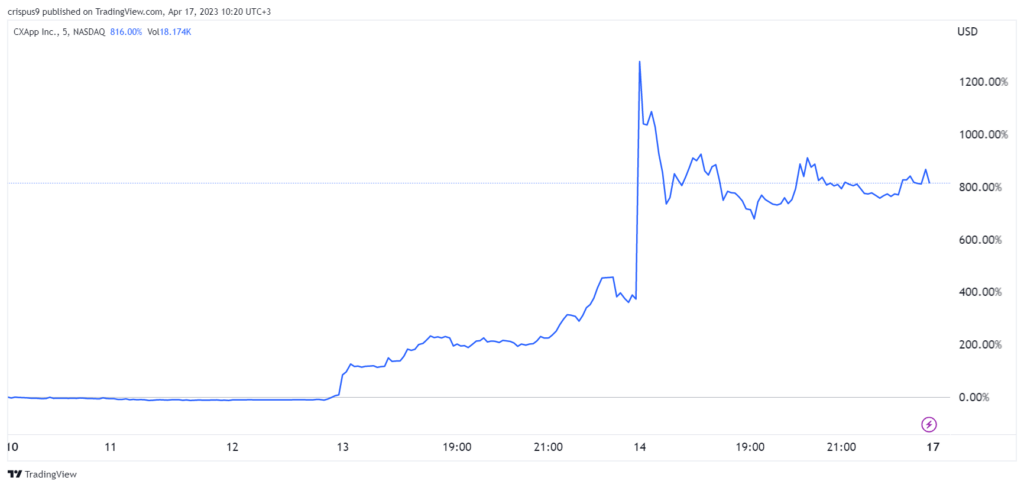This screenshot has height=487, width=1024.
Task: Click the 816.00% change value in legend
Action: (x=126, y=31)
